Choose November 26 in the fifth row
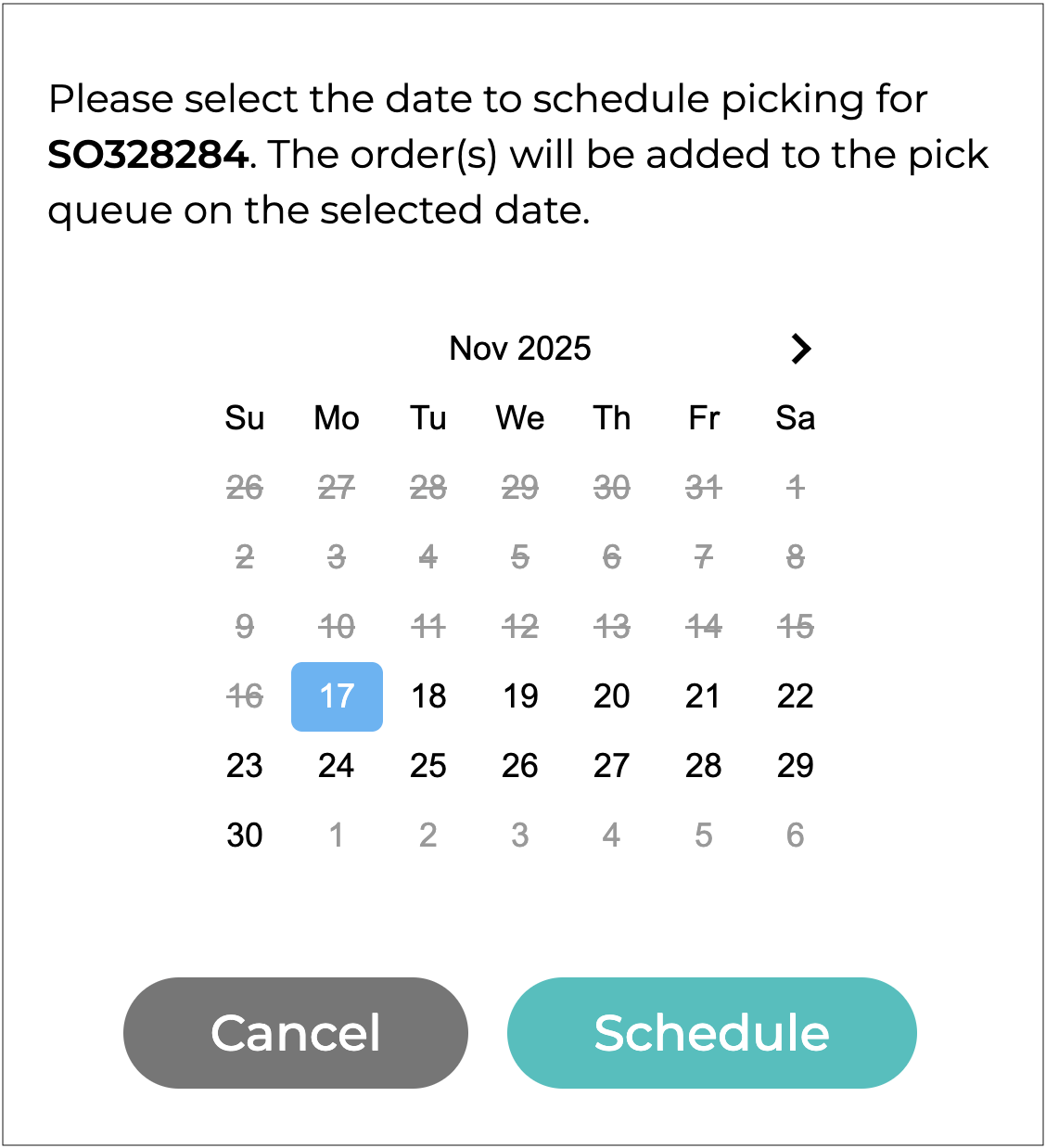The width and height of the screenshot is (1046, 1148). [520, 766]
